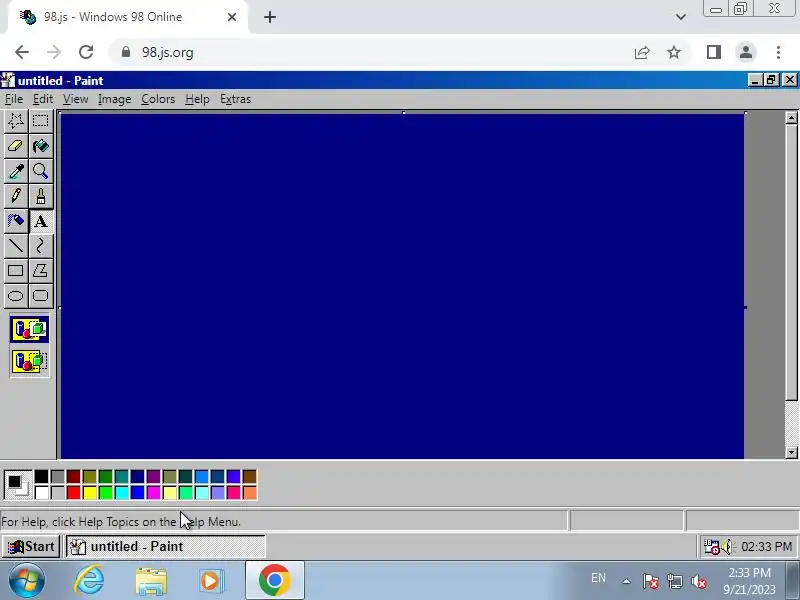Reload the 98.js.org page

86,52
